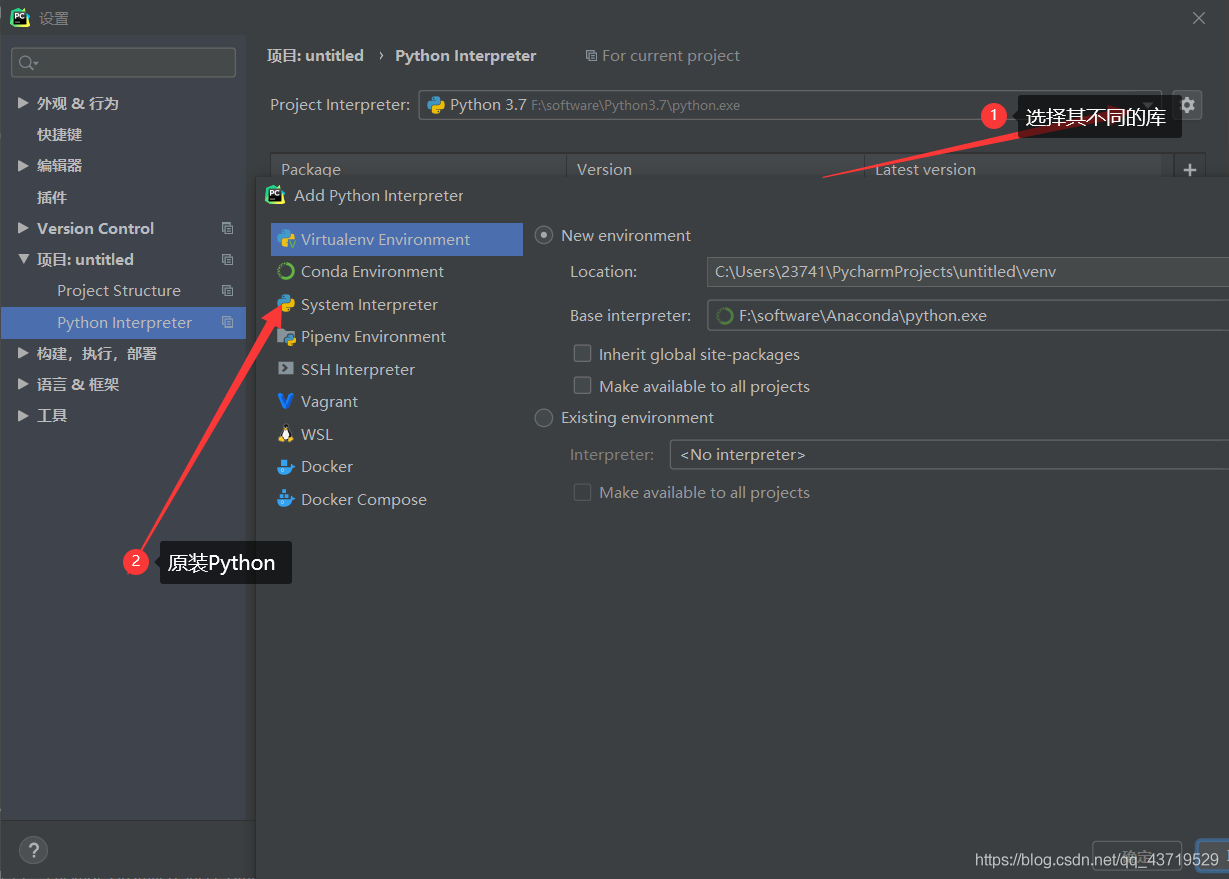
Task: Open 插件 settings page
Action: (52, 197)
